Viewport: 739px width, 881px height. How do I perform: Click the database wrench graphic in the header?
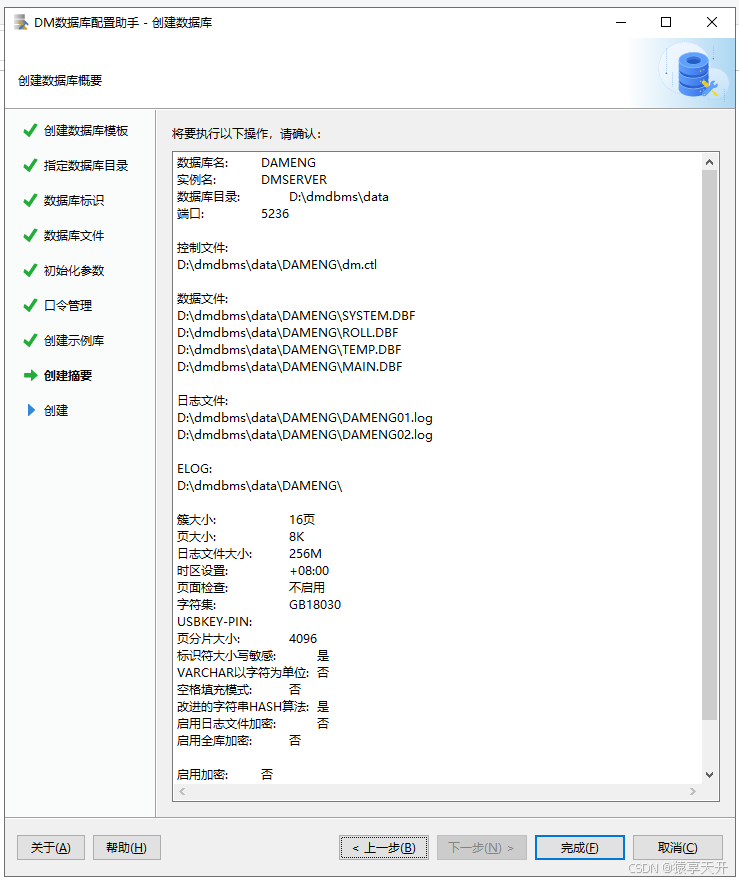[x=696, y=74]
